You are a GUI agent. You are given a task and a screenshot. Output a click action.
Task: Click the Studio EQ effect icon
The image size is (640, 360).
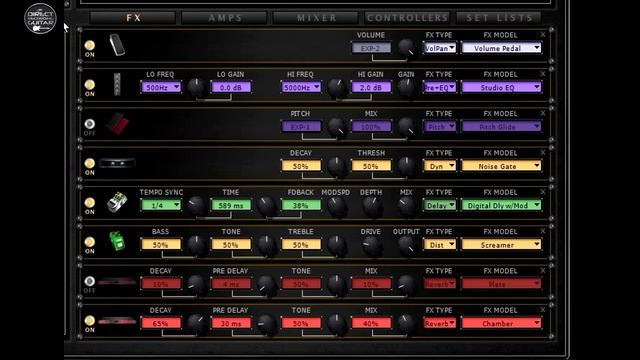coord(117,84)
